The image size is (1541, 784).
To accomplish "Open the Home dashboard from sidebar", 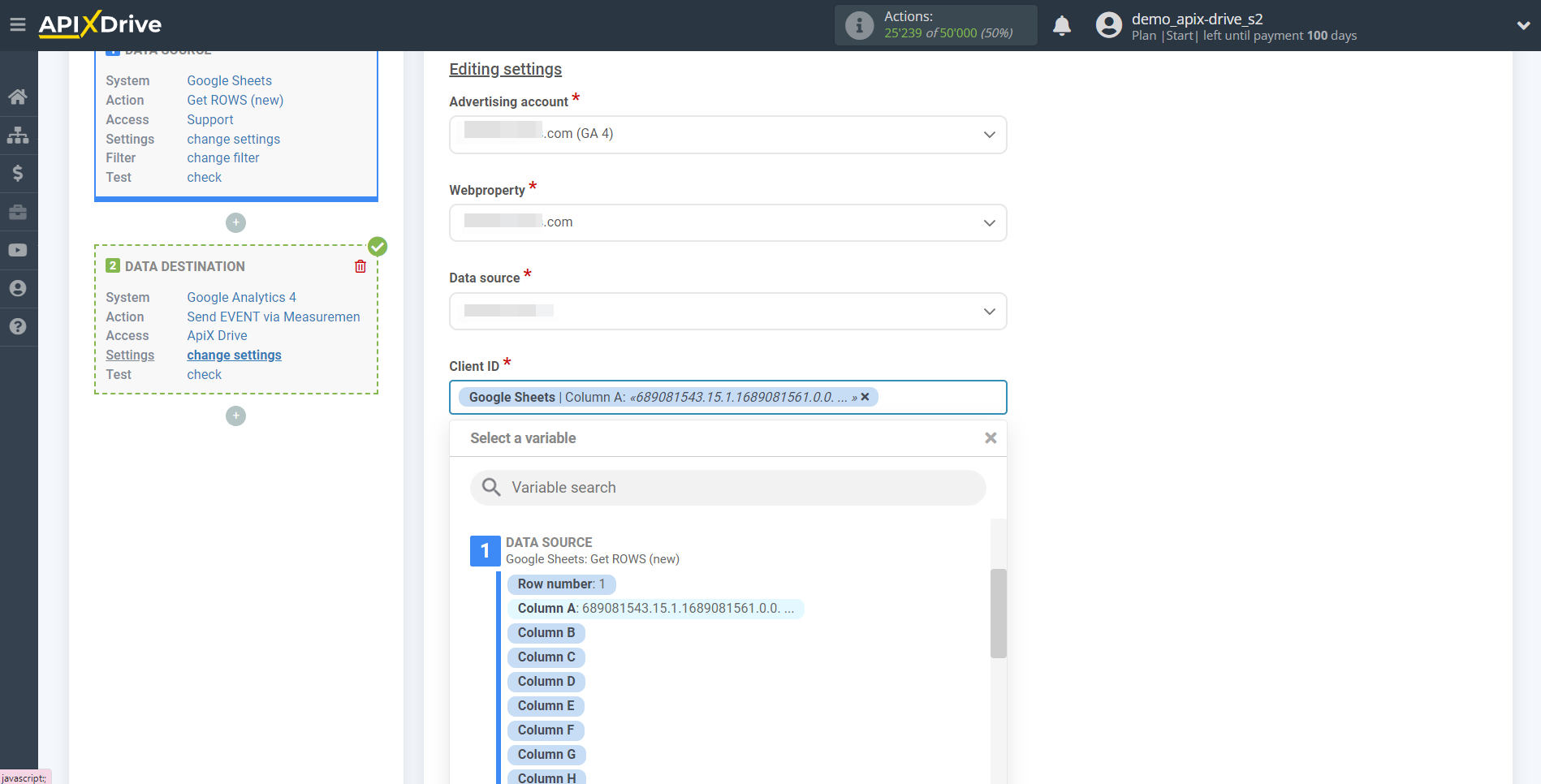I will [18, 97].
